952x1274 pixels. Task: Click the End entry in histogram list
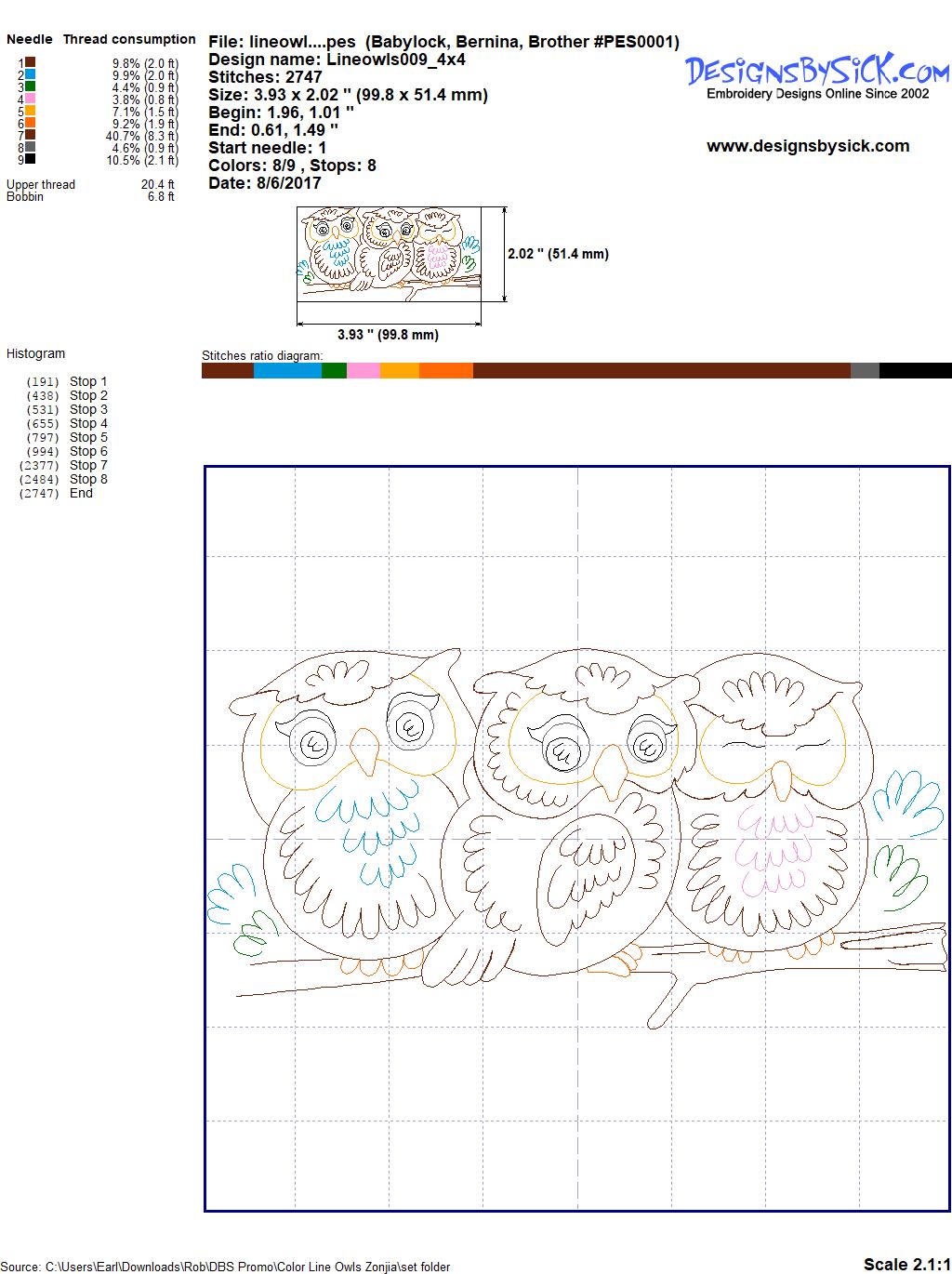tap(81, 493)
